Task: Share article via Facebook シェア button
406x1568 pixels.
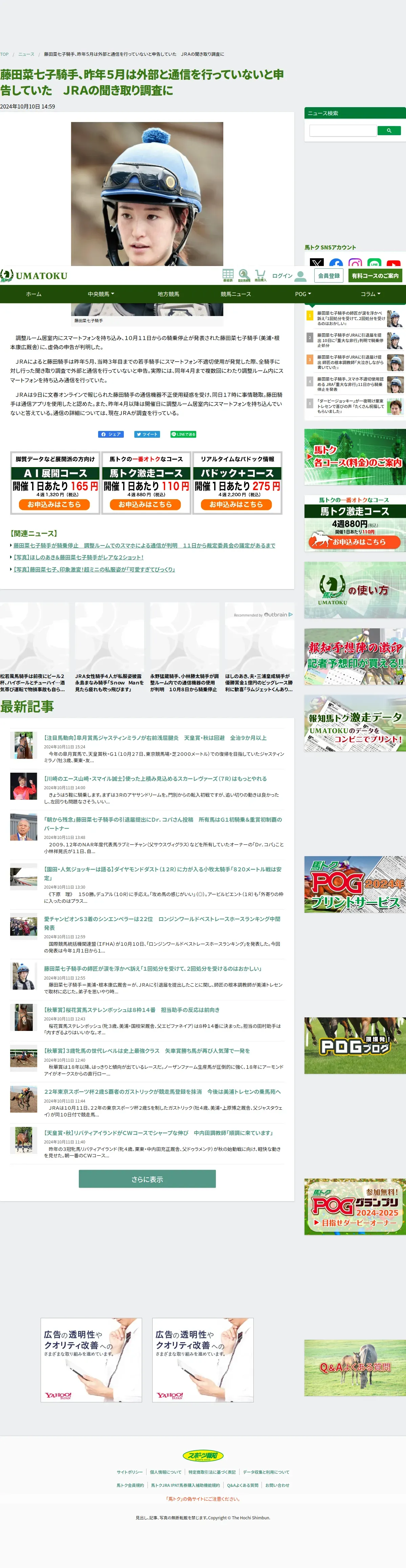Action: 111,434
